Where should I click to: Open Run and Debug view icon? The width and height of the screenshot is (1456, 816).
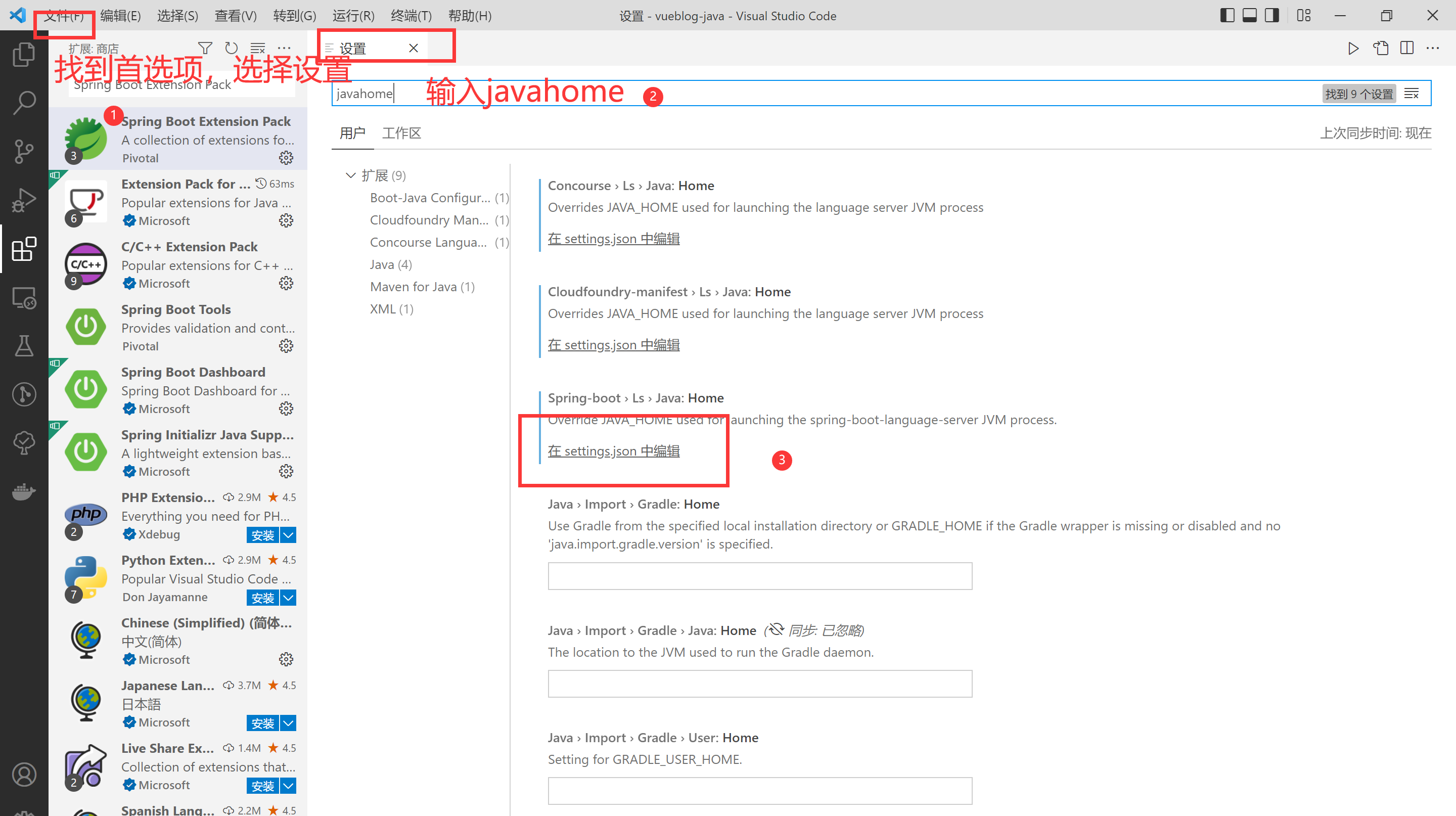point(24,200)
